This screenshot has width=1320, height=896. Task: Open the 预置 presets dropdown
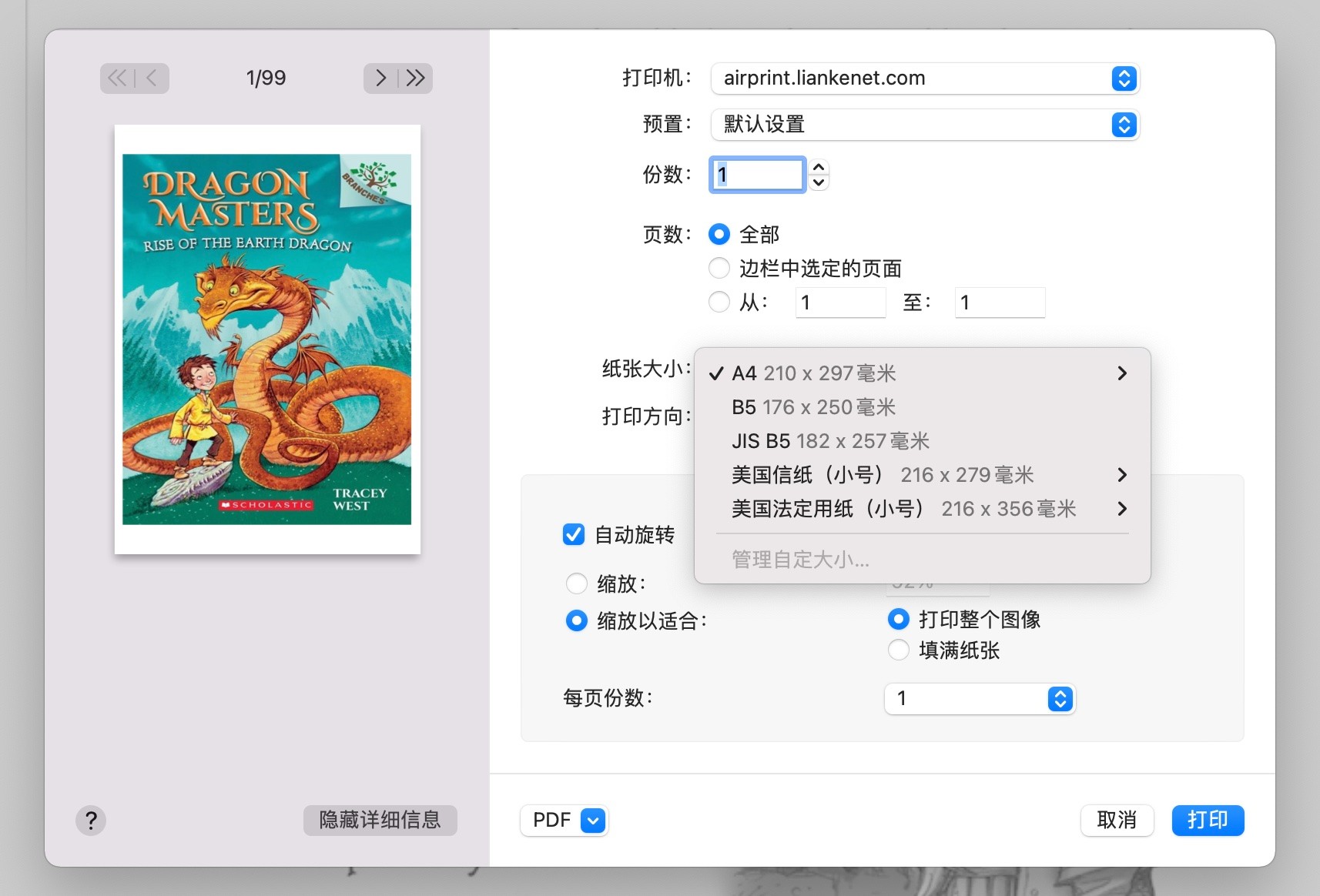click(x=924, y=125)
